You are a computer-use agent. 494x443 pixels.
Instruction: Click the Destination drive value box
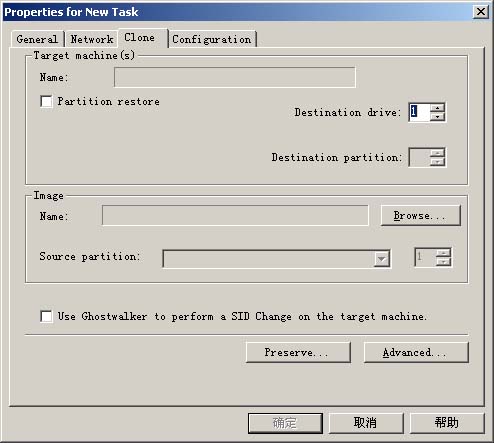click(419, 112)
